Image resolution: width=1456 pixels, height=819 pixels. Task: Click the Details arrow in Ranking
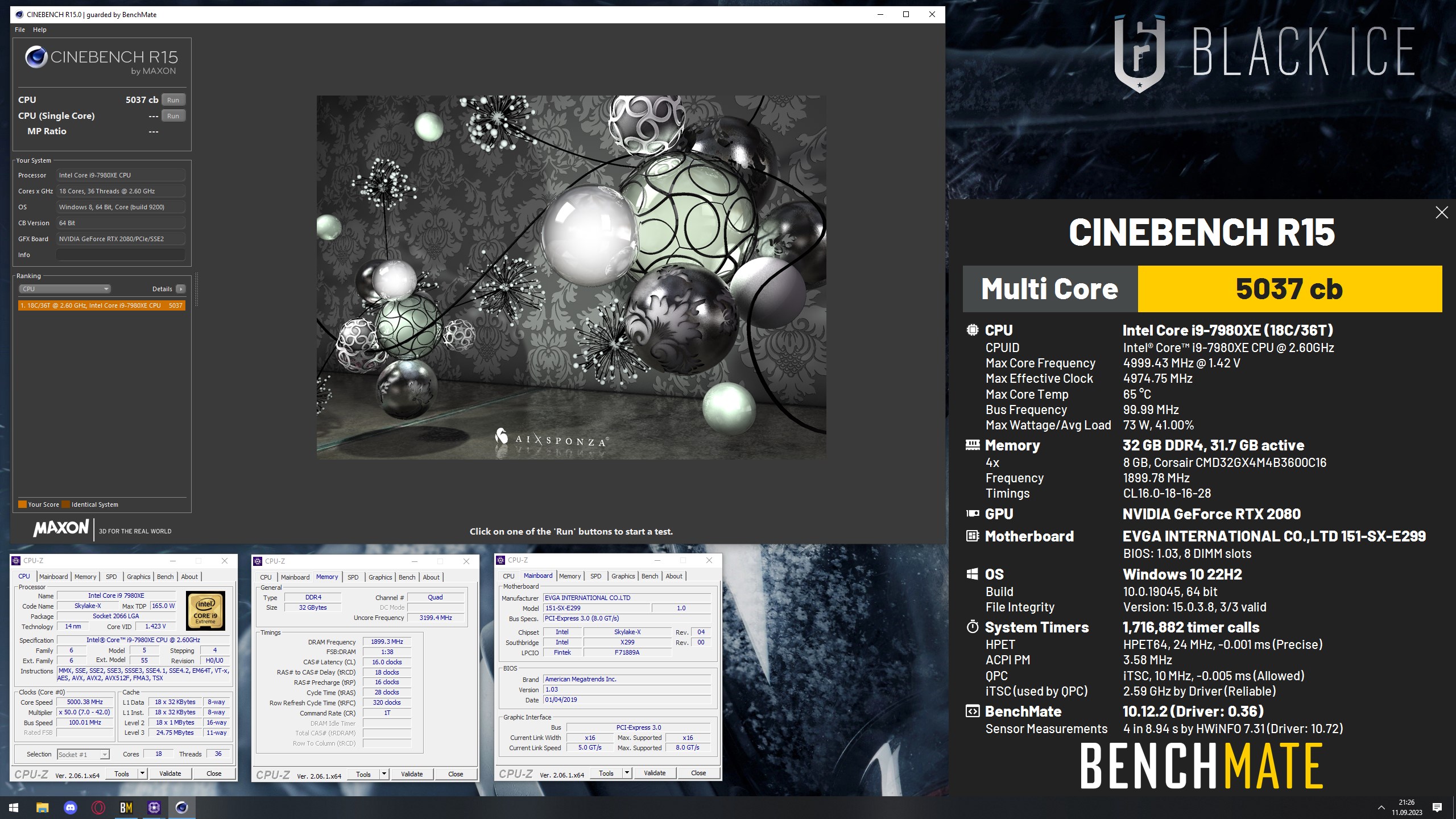[181, 289]
